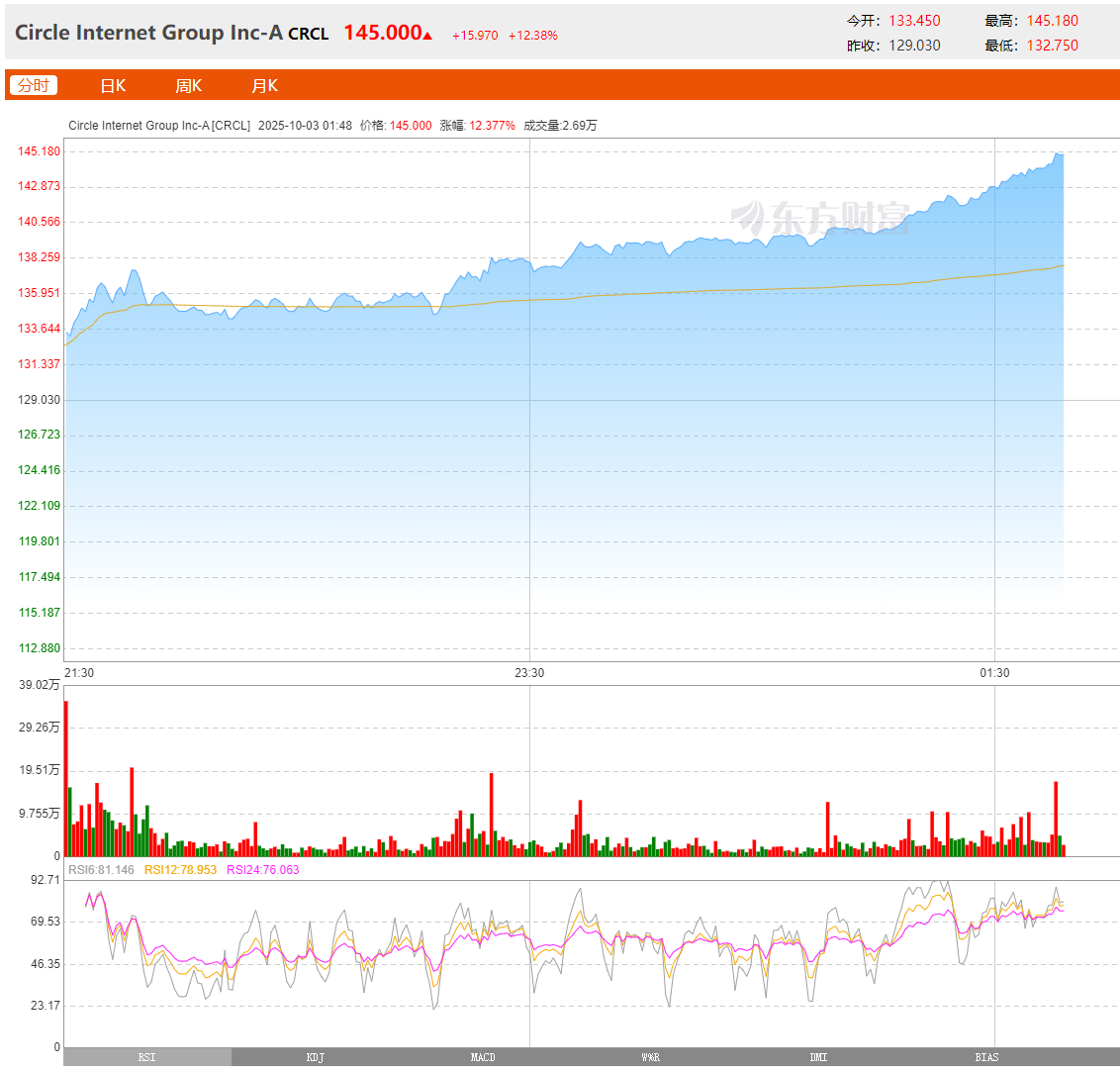Click the CRCL ticker symbol in header

(308, 35)
